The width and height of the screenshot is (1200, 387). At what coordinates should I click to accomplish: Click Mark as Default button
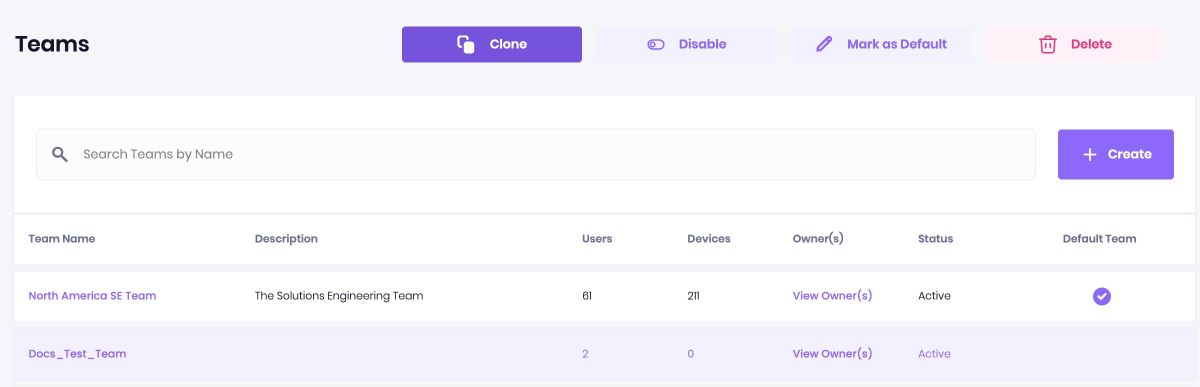[x=880, y=44]
